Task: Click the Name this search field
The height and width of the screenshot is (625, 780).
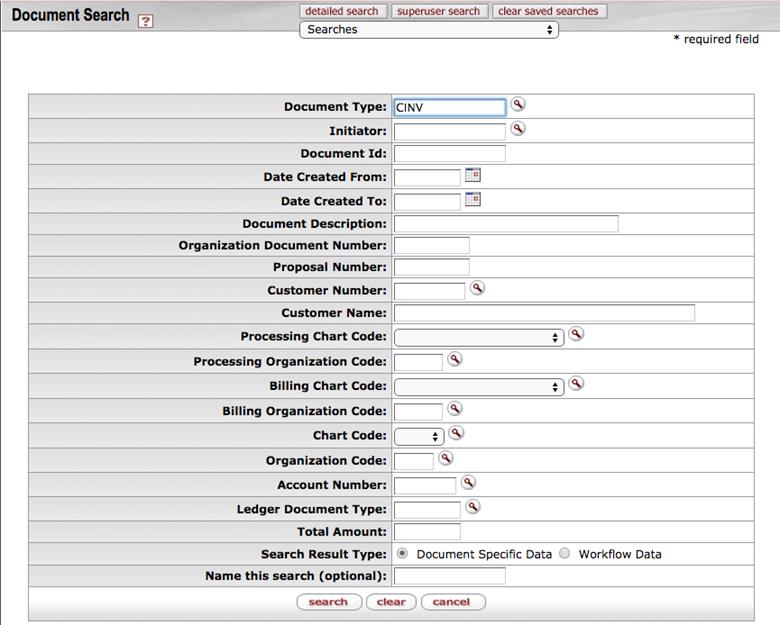Action: click(450, 576)
